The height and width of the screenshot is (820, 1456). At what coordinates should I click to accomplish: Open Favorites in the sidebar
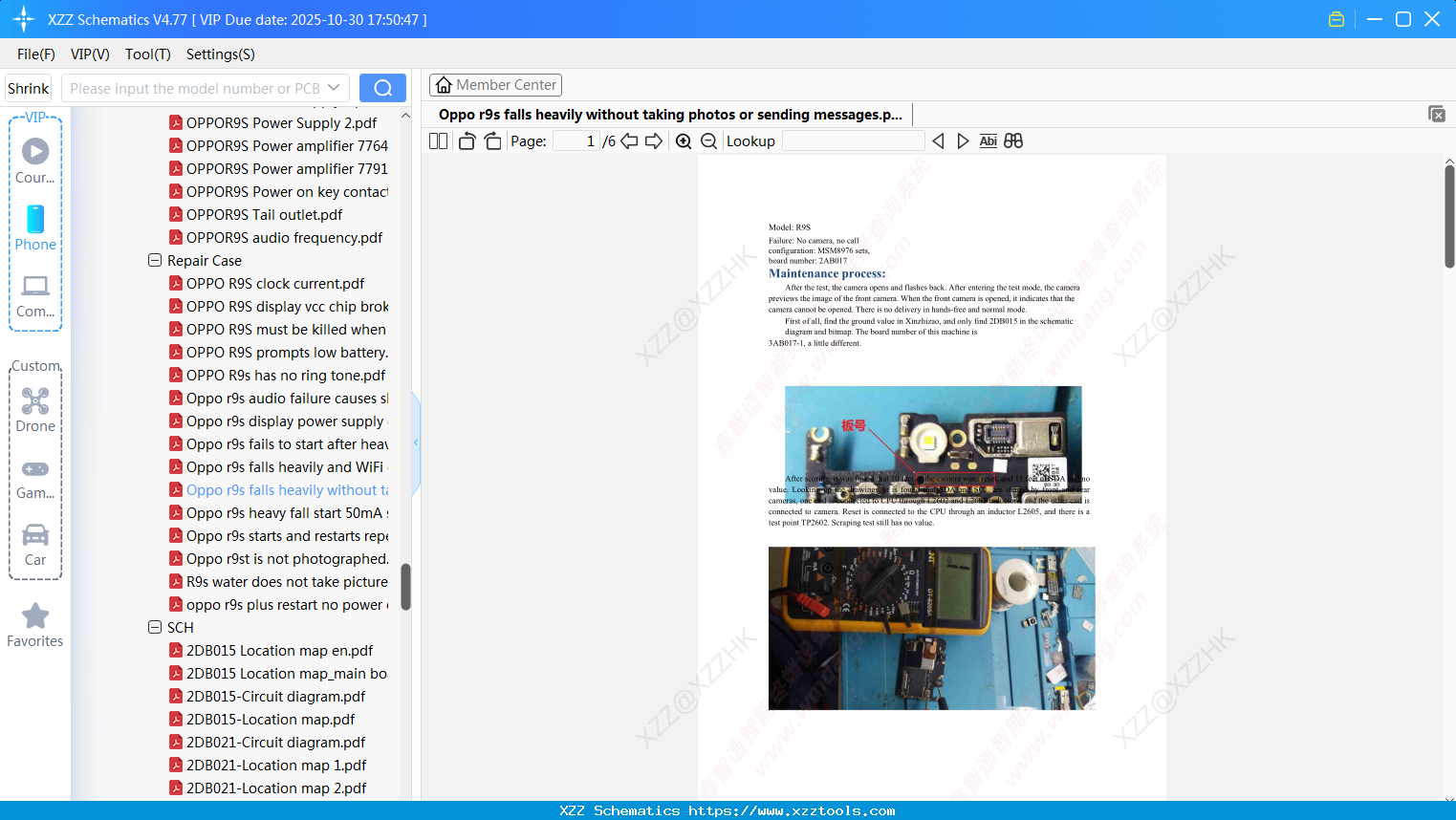(35, 626)
